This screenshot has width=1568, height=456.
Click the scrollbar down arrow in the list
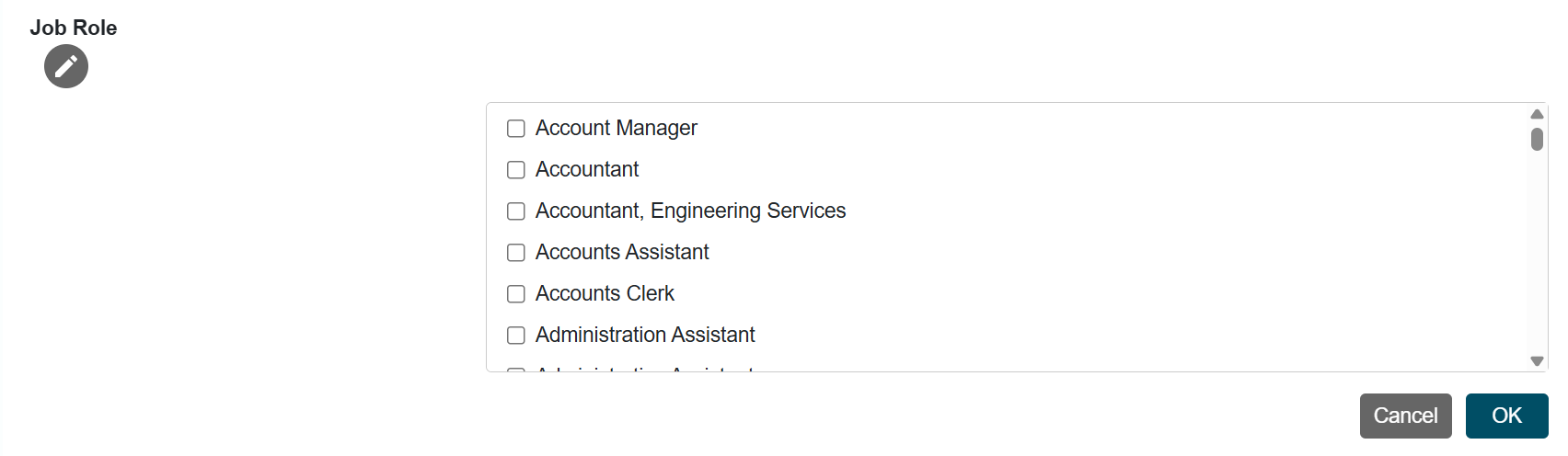coord(1537,361)
